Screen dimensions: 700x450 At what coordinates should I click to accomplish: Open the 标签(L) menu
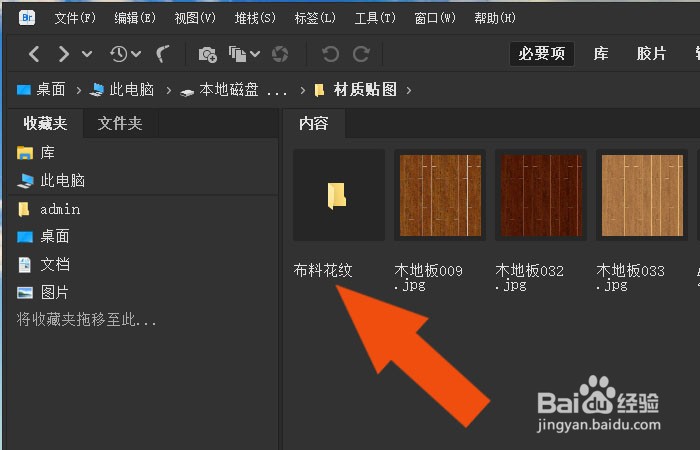coord(315,18)
